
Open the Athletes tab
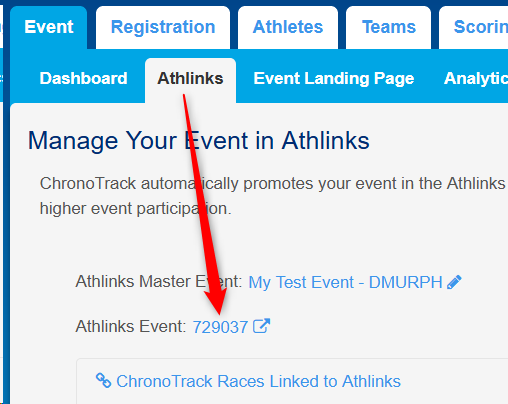coord(288,27)
